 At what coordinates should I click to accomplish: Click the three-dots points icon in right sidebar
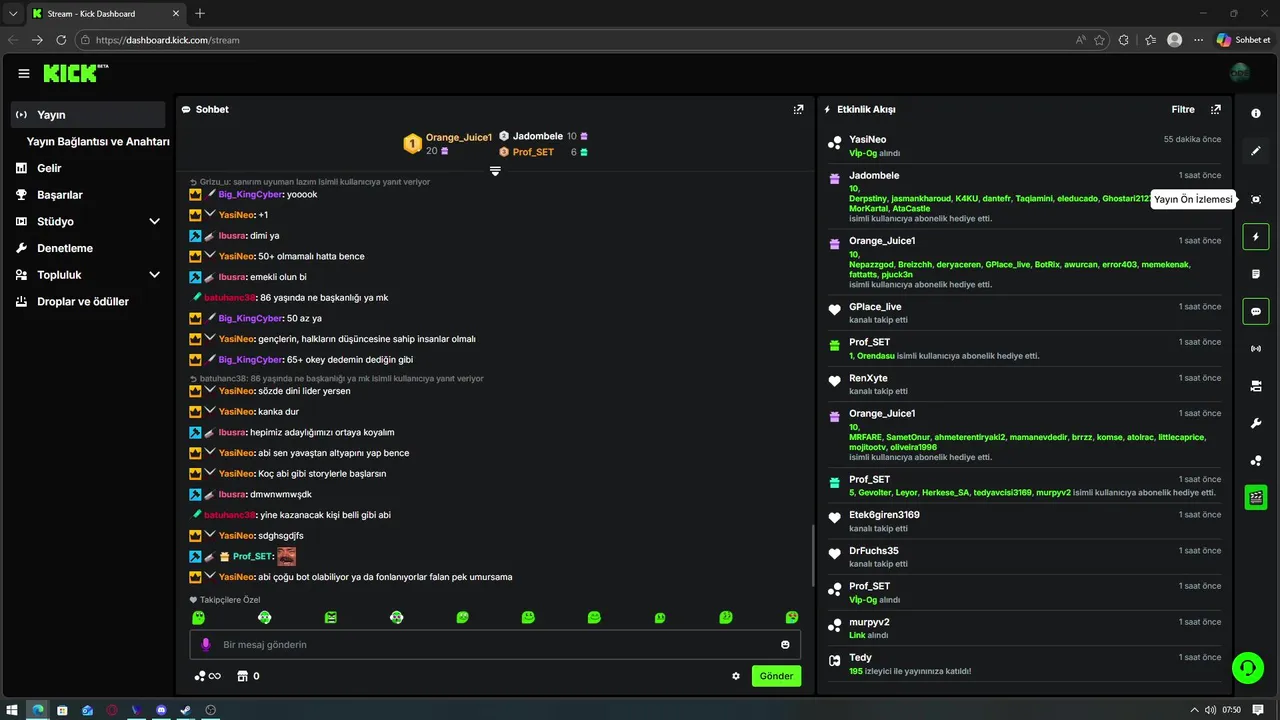(1256, 461)
